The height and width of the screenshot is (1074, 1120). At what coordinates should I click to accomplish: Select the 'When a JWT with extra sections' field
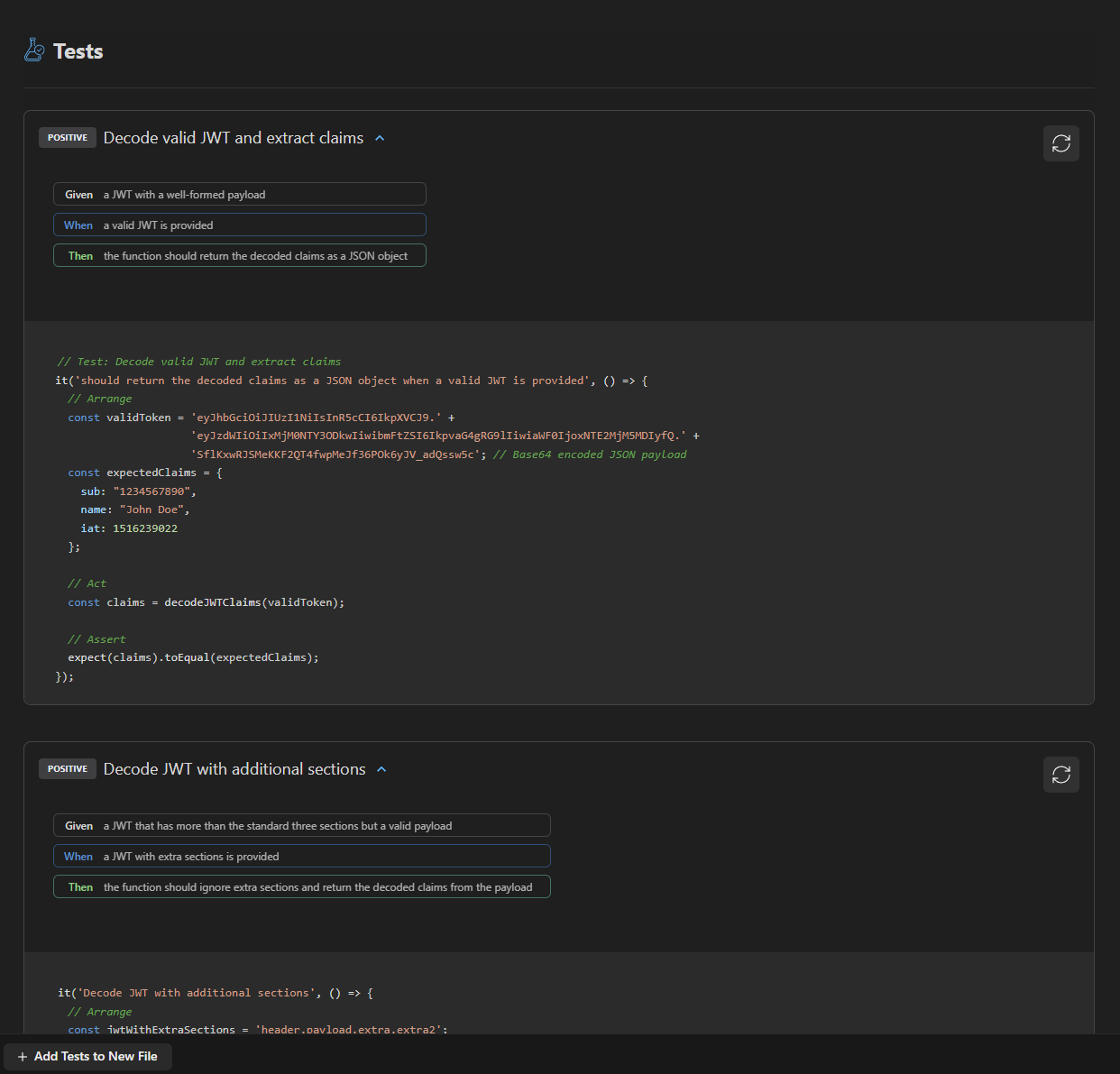coord(301,857)
